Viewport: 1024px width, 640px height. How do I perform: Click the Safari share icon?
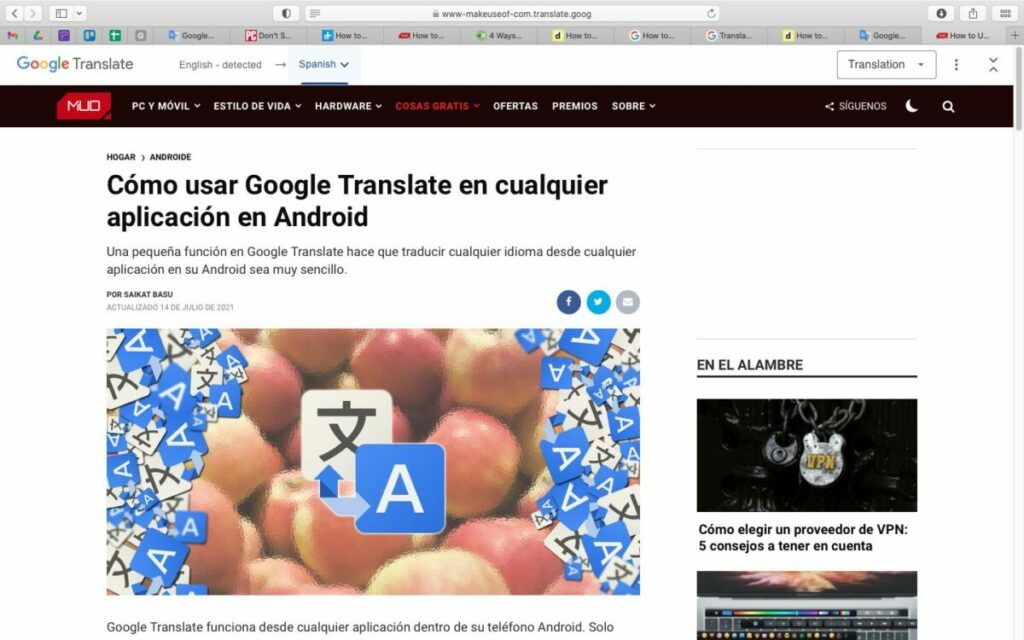coord(971,13)
